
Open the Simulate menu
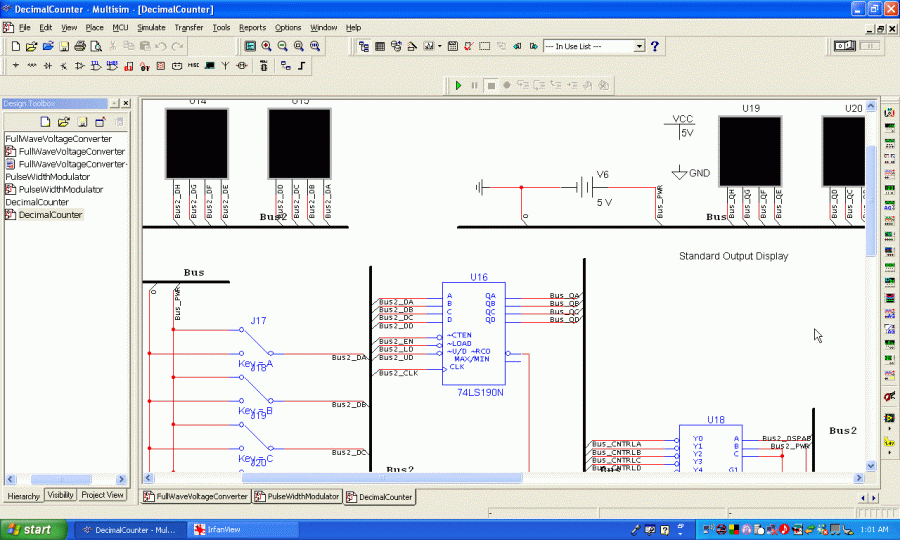[x=151, y=28]
